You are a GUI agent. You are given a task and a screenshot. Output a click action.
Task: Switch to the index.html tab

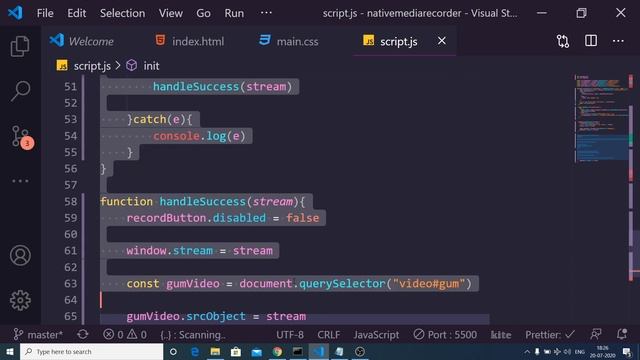[190, 41]
